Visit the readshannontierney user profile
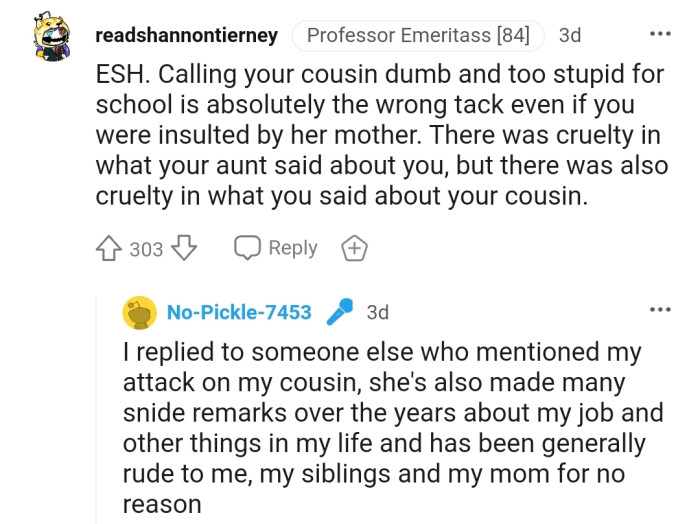Image resolution: width=700 pixels, height=524 pixels. click(186, 36)
